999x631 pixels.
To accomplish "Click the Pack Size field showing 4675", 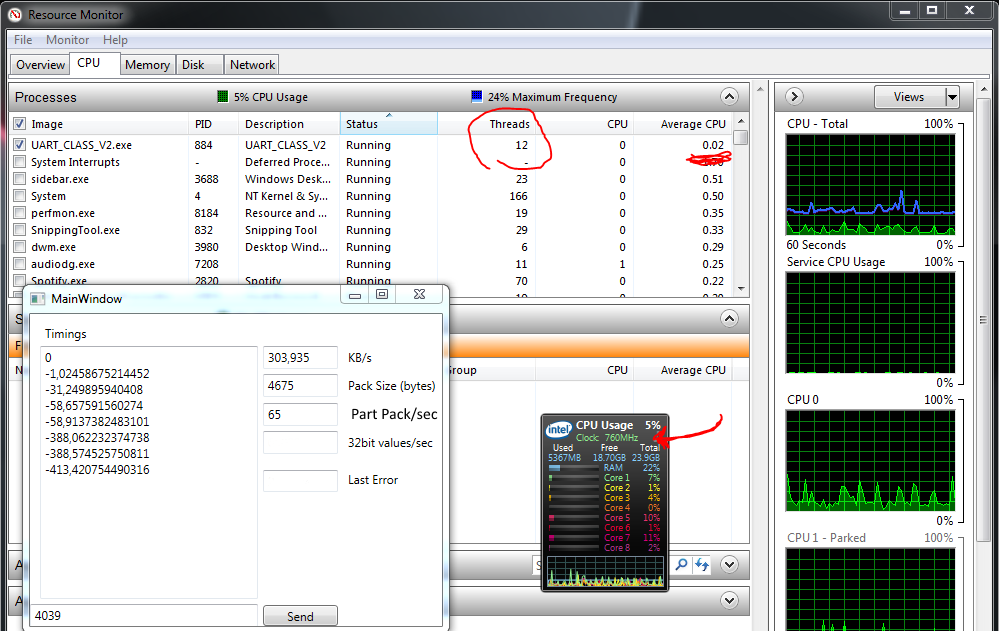I will tap(300, 386).
